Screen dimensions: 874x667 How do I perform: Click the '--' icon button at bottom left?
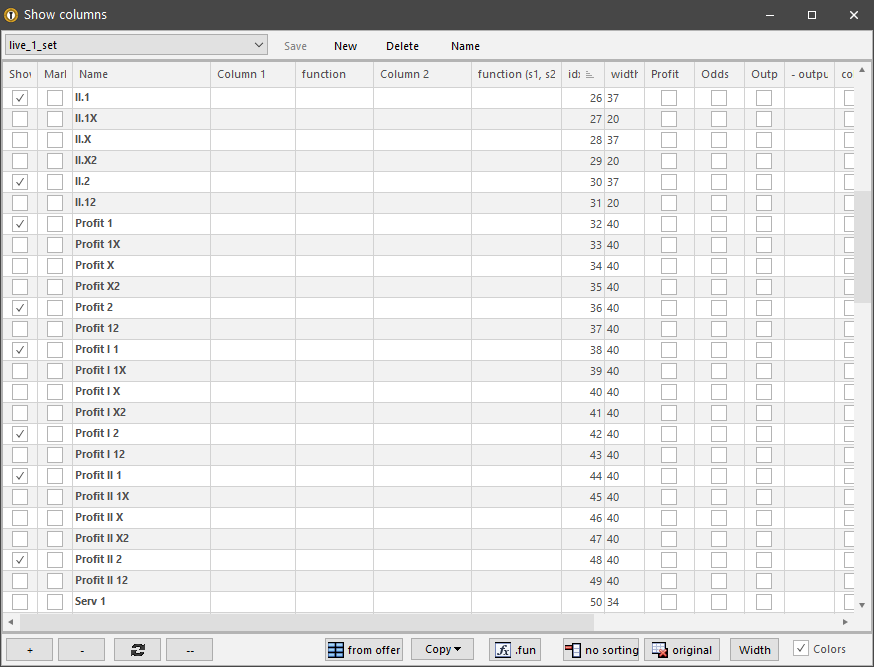coord(189,649)
